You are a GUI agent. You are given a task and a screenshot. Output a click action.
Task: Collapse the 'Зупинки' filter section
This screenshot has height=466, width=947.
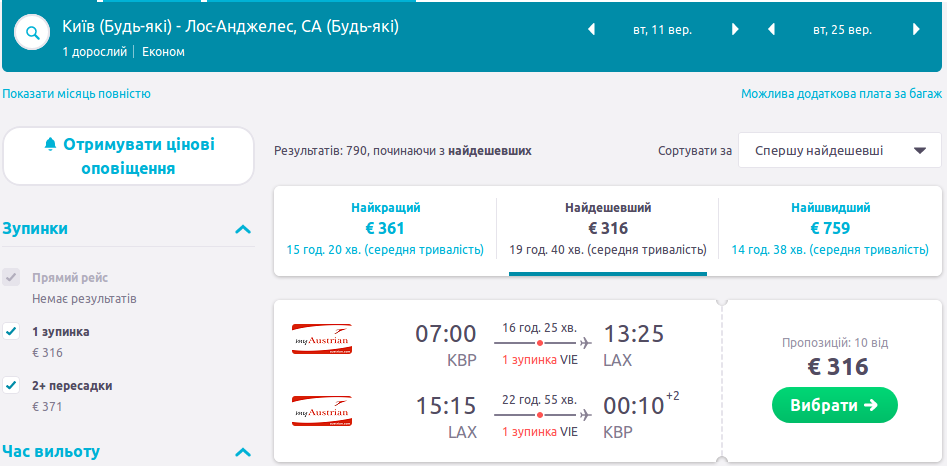pyautogui.click(x=242, y=229)
